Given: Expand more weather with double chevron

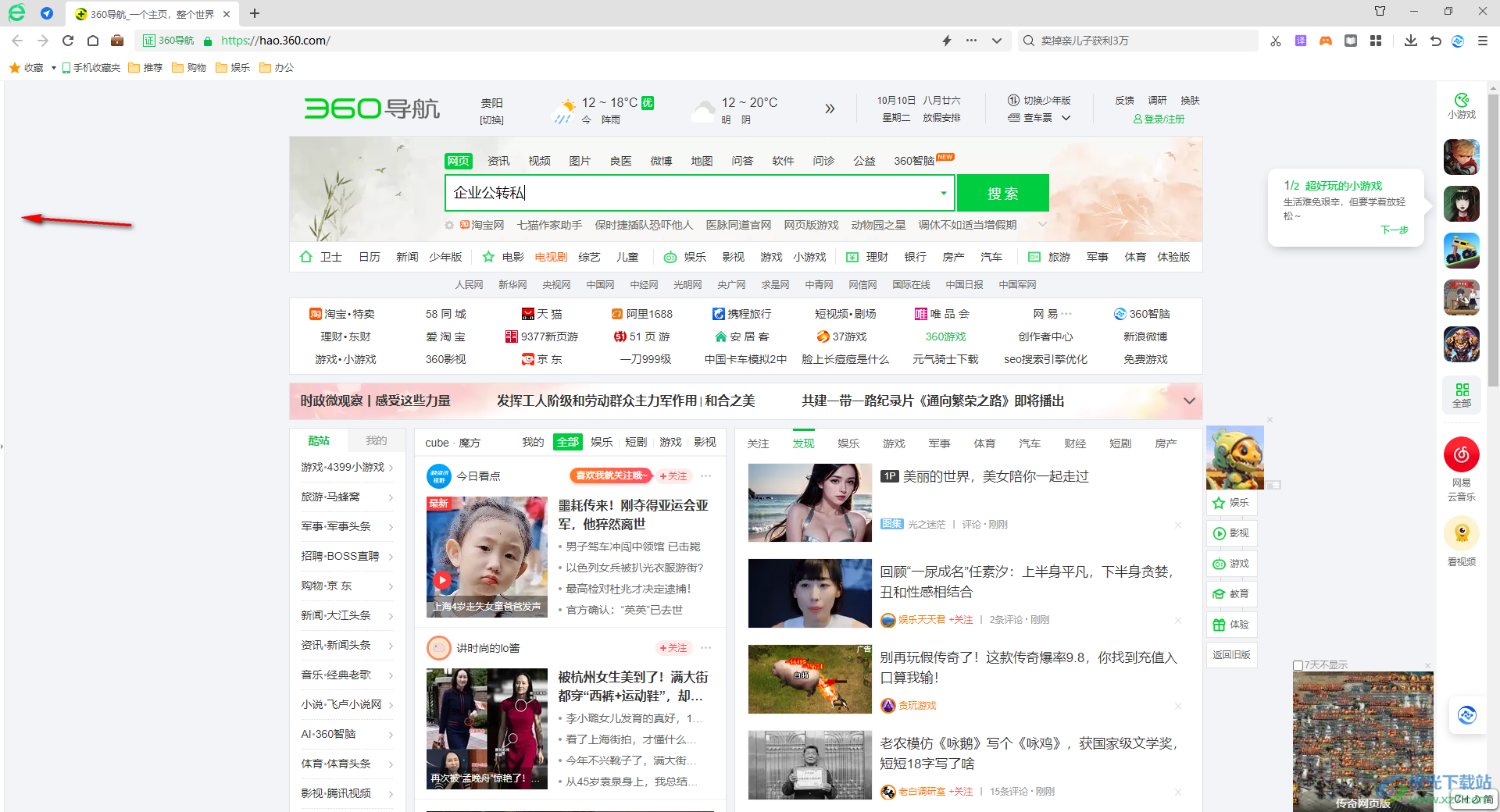Looking at the screenshot, I should coord(830,109).
